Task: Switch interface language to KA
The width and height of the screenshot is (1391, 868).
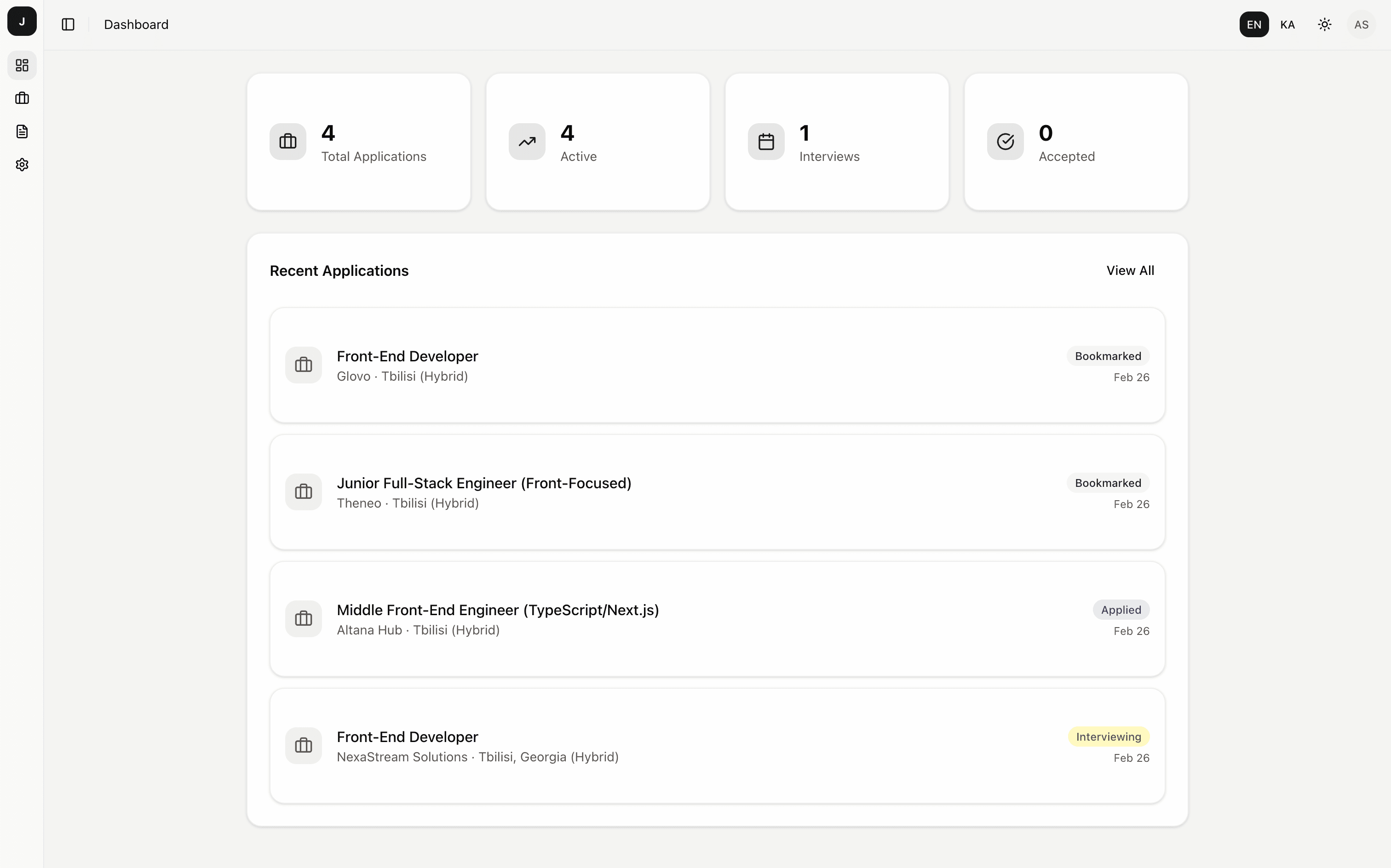Action: [1288, 24]
